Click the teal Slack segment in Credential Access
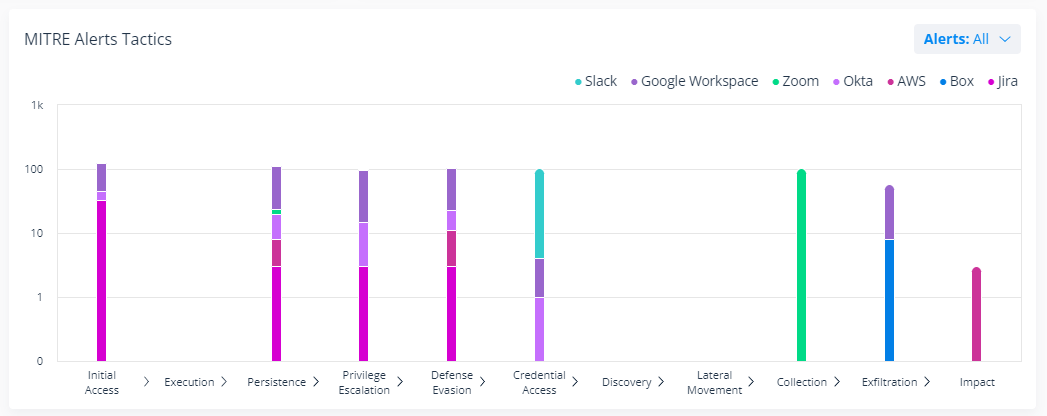Image resolution: width=1047 pixels, height=416 pixels. click(x=539, y=214)
